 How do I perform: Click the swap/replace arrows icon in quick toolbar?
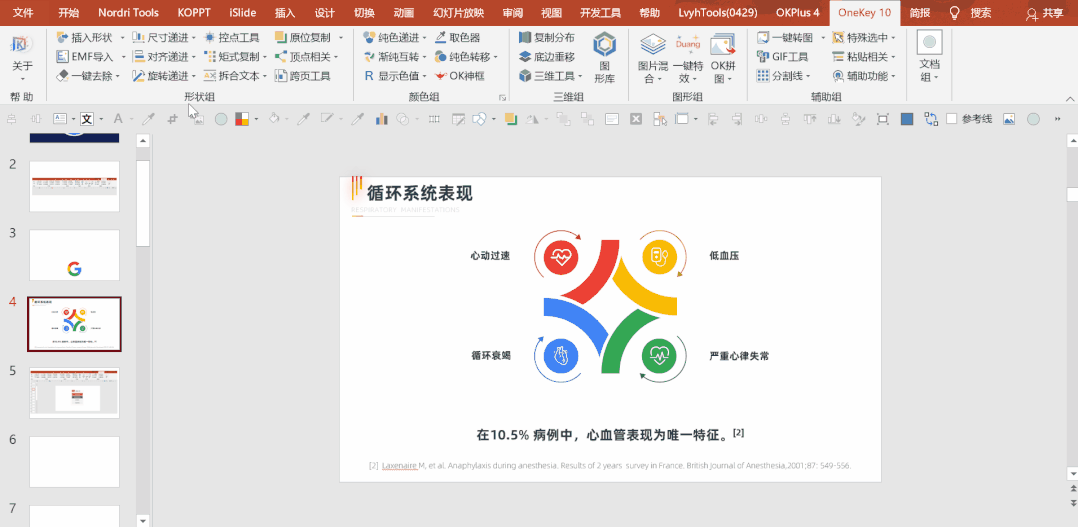point(930,119)
